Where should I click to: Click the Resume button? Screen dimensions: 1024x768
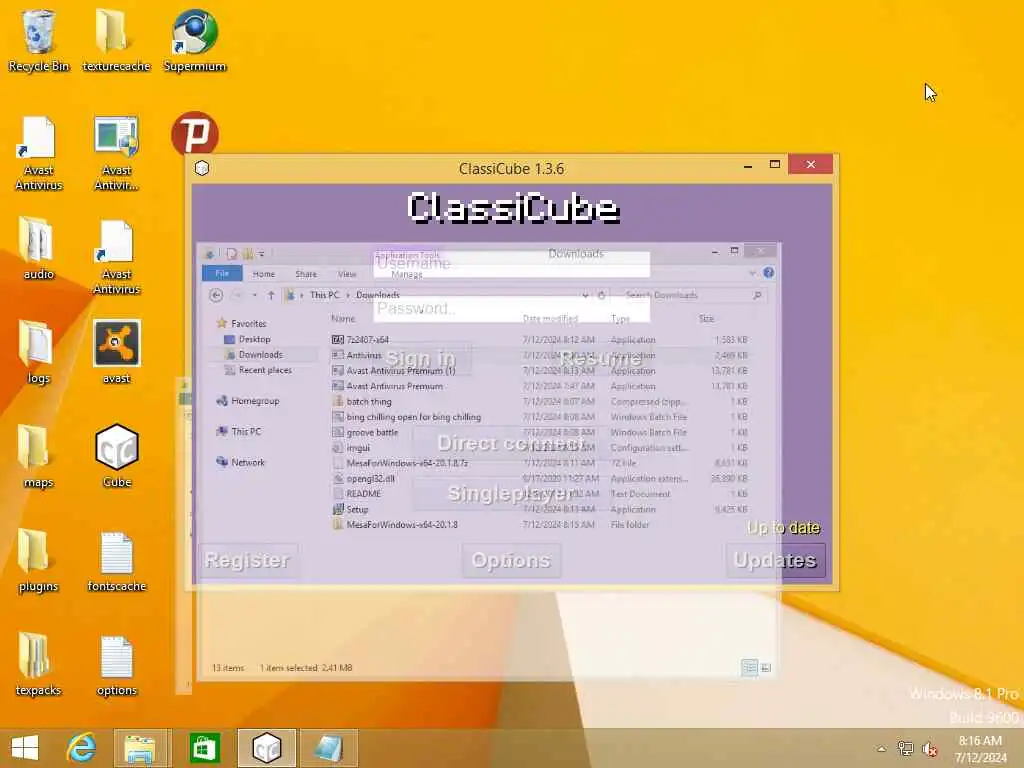(x=601, y=359)
